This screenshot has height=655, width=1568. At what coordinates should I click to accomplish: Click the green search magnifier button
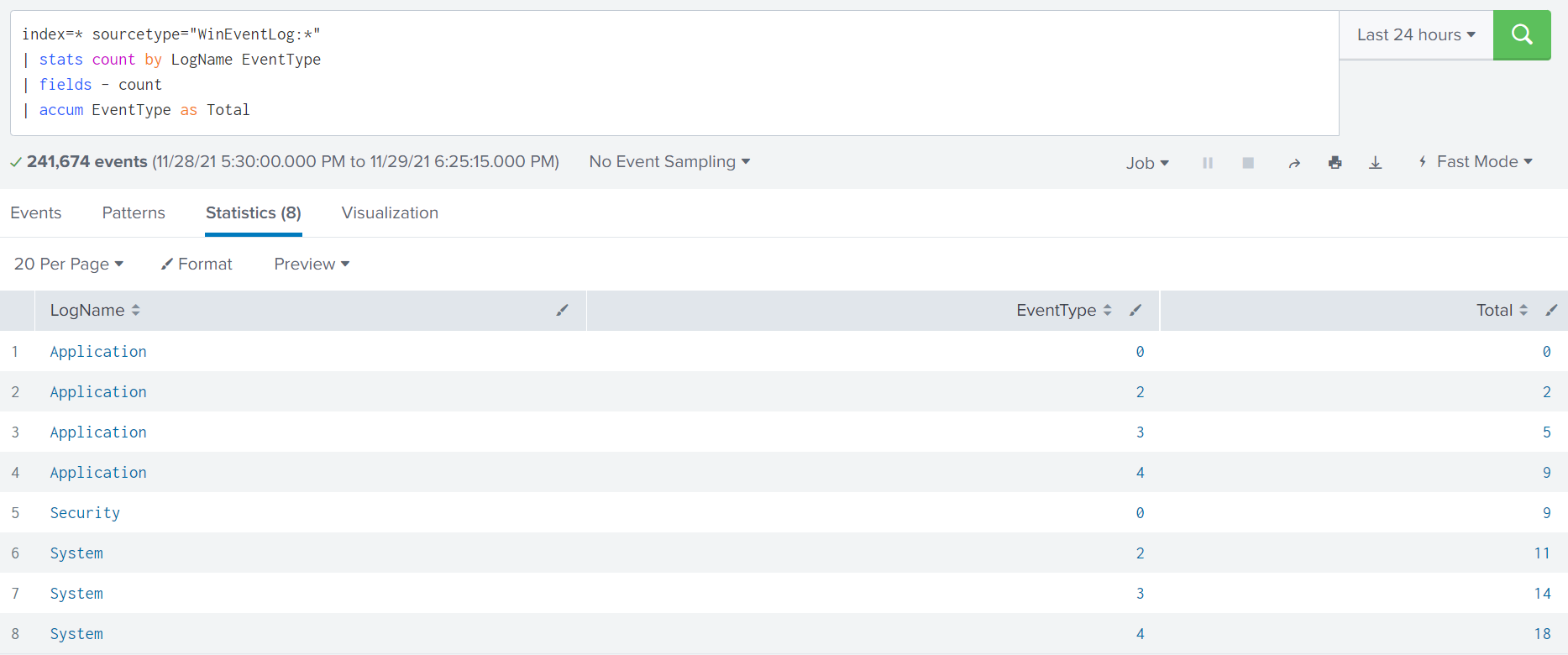click(1521, 34)
